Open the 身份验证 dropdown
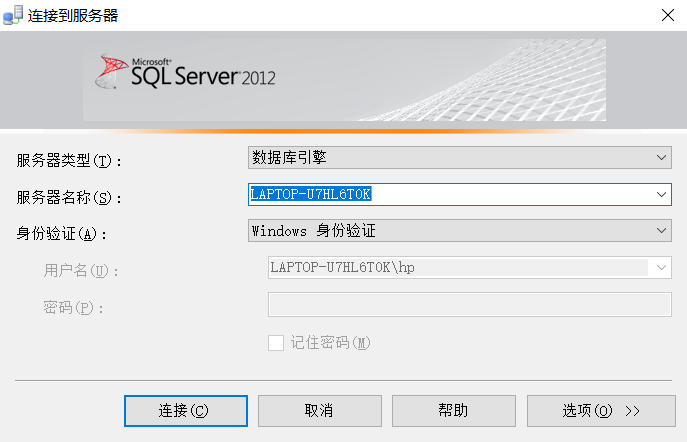Screen dimensions: 687x442 pyautogui.click(x=460, y=231)
